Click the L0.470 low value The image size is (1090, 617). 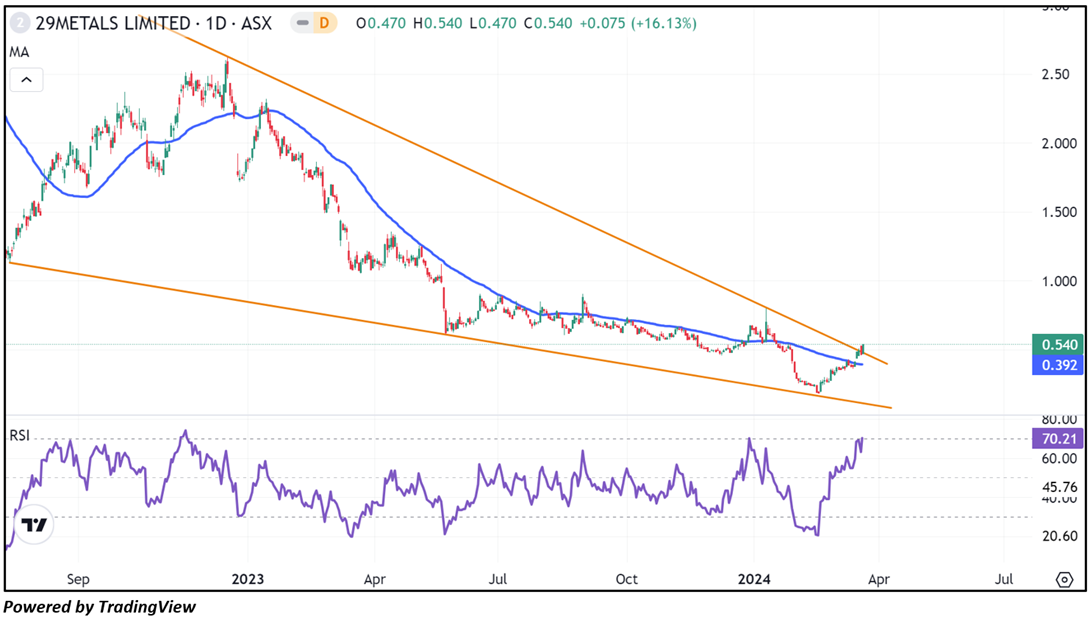[493, 23]
